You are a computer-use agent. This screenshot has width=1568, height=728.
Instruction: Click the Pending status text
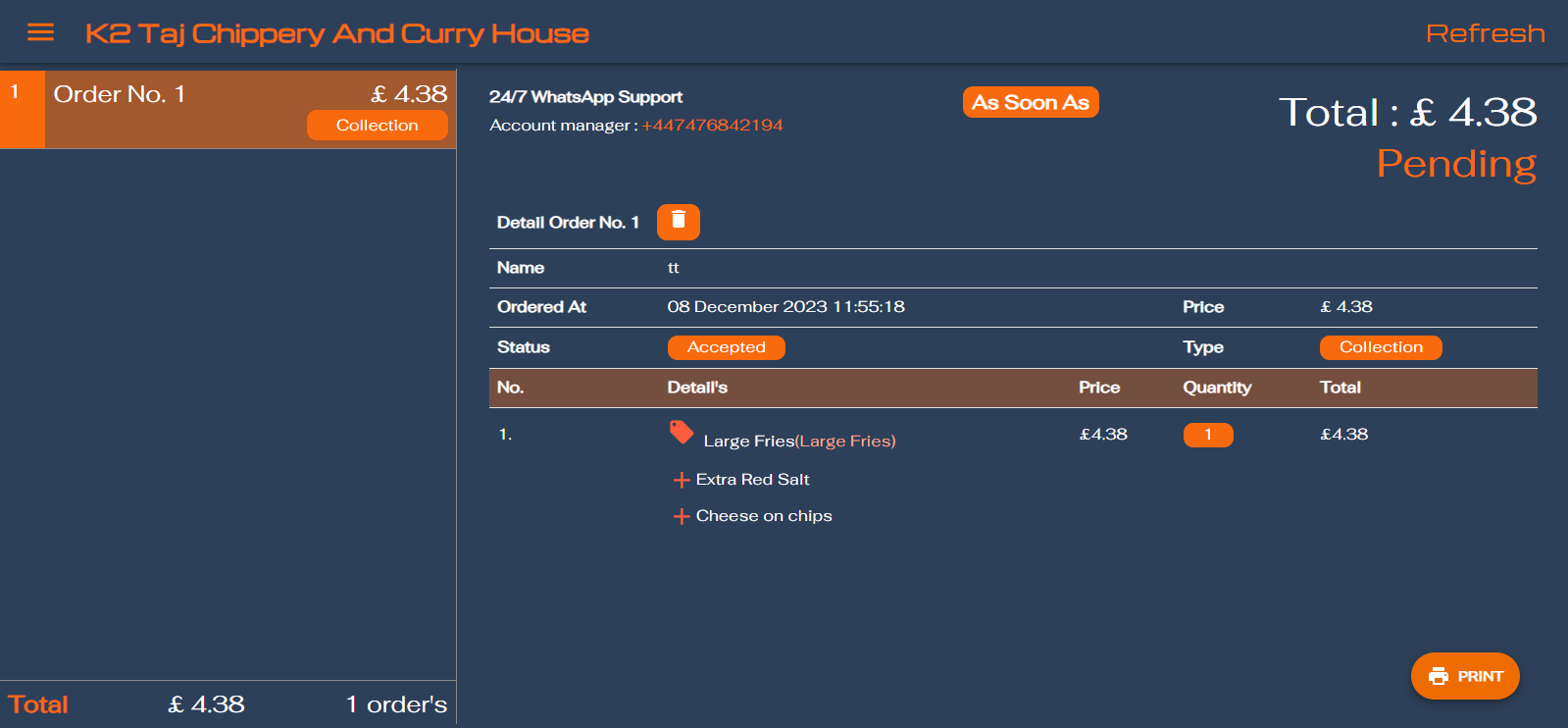(1455, 164)
